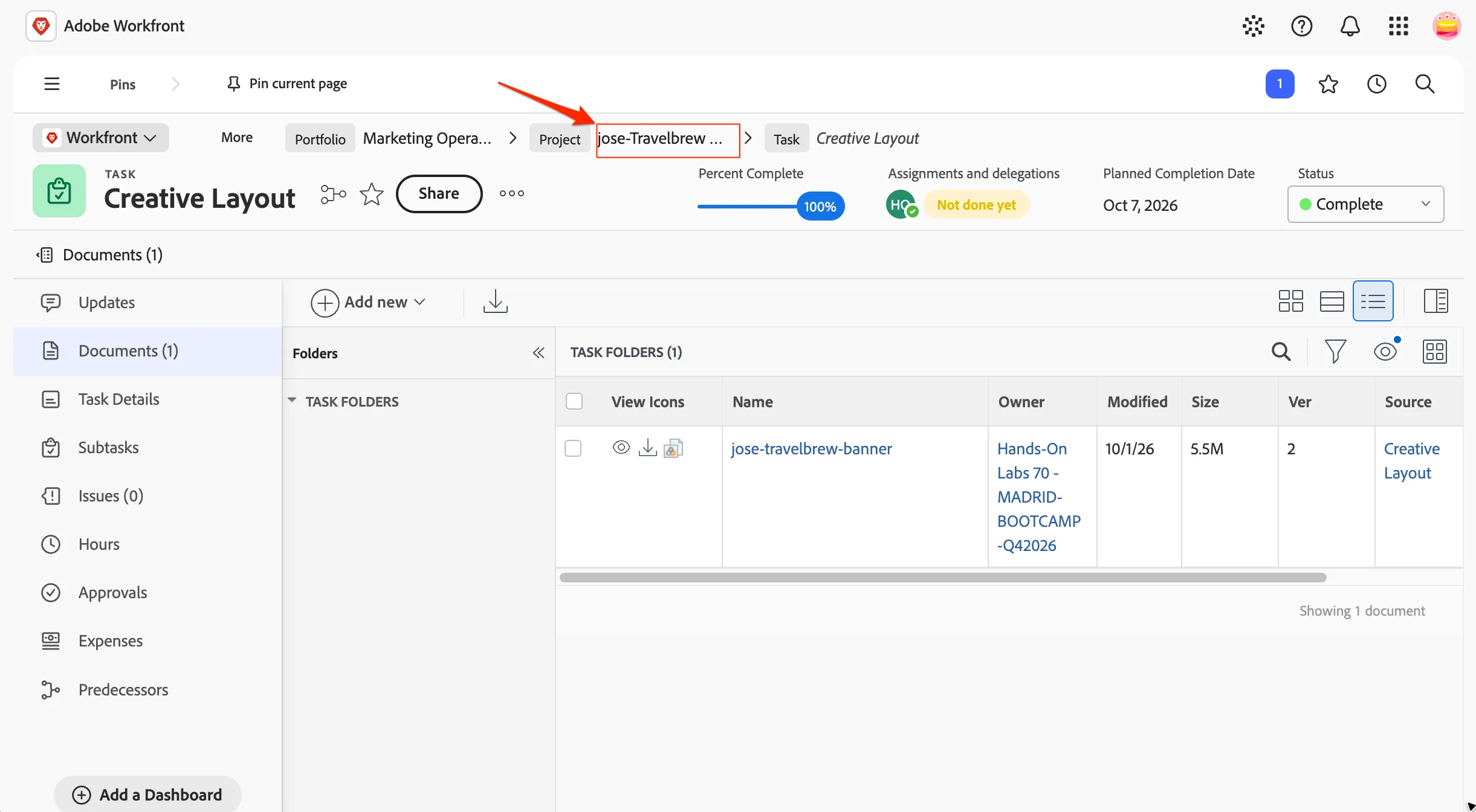Viewport: 1476px width, 812px height.
Task: Search within task folder documents
Action: coord(1281,352)
